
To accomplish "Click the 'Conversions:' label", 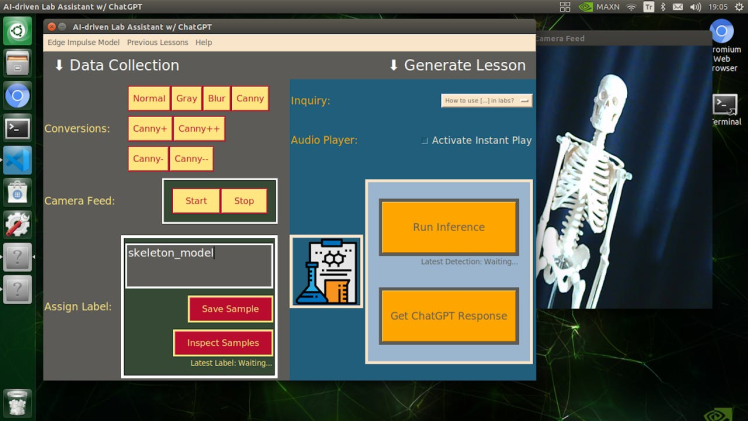I will pos(77,129).
